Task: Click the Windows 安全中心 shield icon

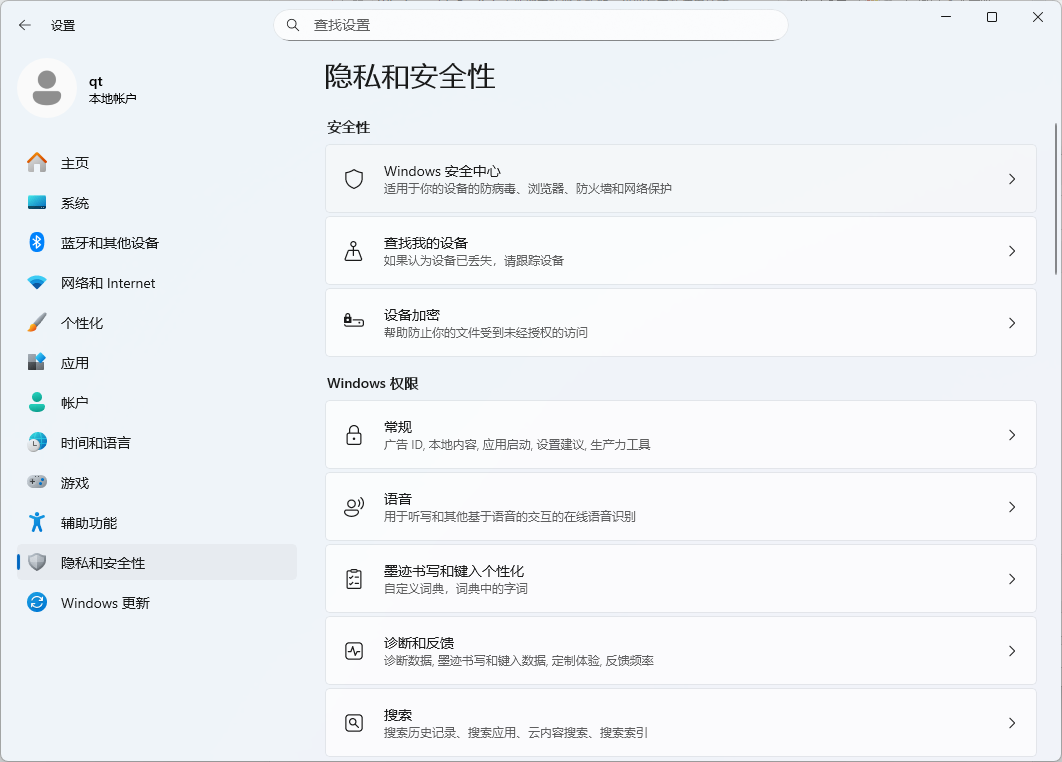Action: click(353, 179)
